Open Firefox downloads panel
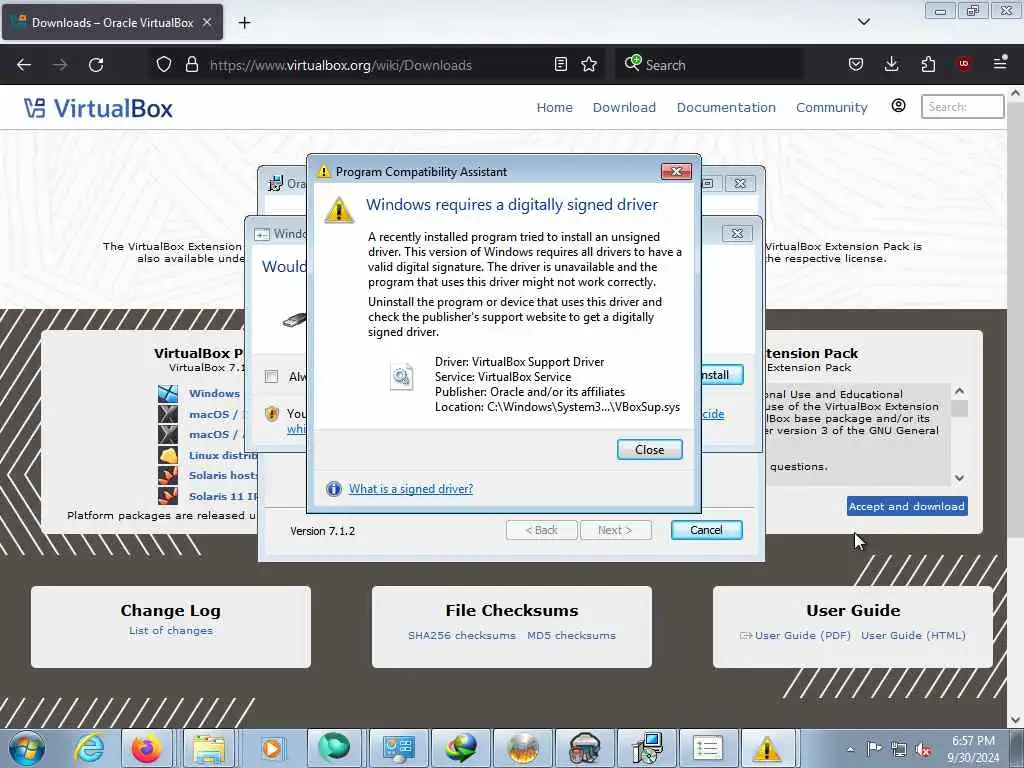This screenshot has height=768, width=1024. click(891, 65)
